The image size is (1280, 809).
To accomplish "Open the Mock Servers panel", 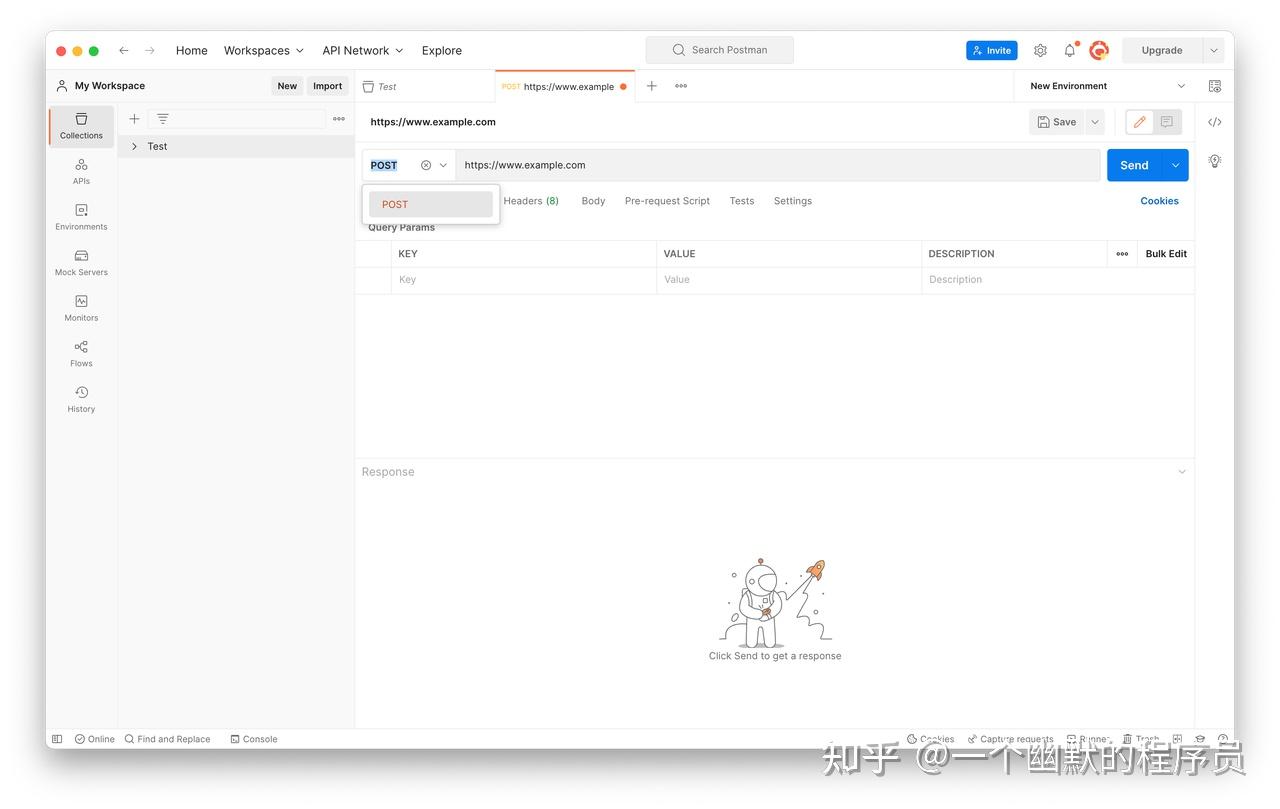I will (x=80, y=262).
